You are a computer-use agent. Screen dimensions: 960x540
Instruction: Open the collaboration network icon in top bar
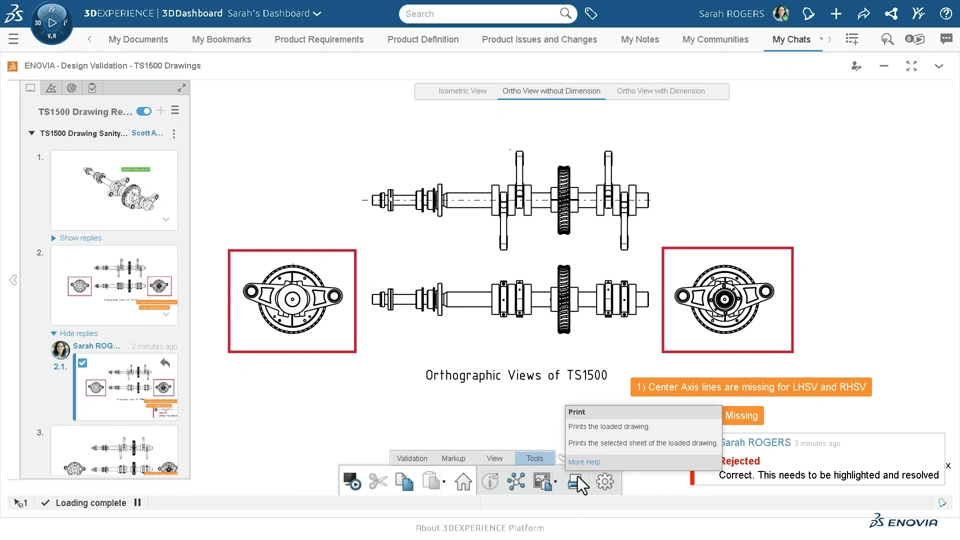(891, 13)
